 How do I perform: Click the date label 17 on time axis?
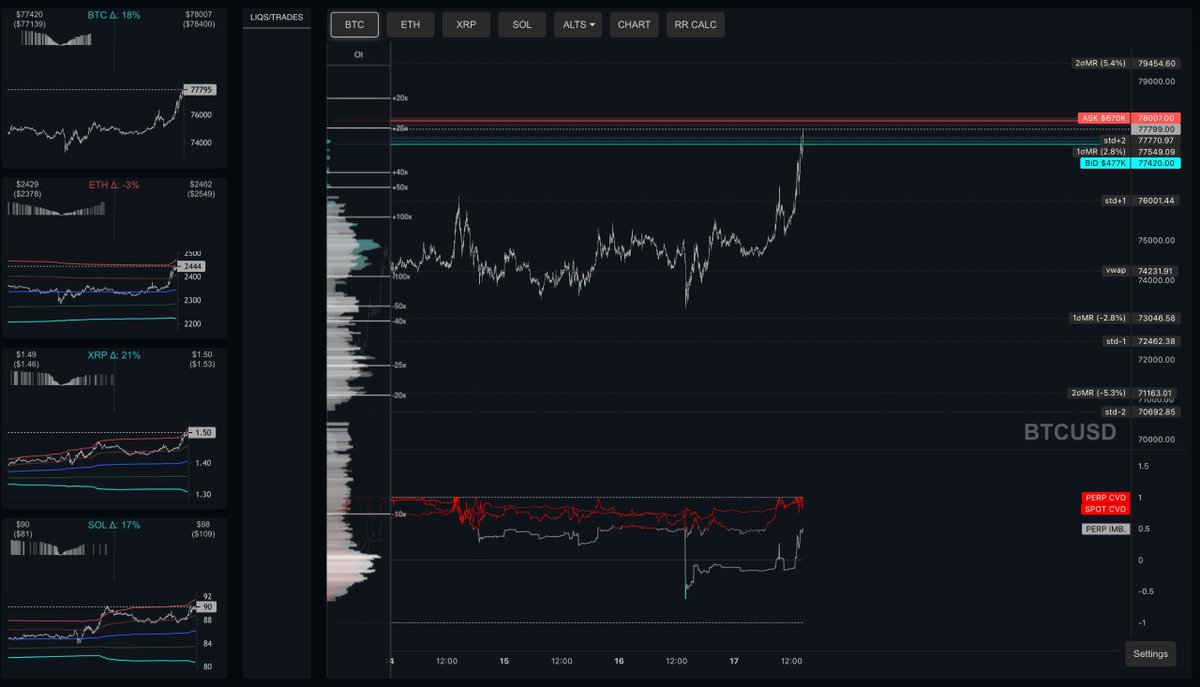pos(734,660)
